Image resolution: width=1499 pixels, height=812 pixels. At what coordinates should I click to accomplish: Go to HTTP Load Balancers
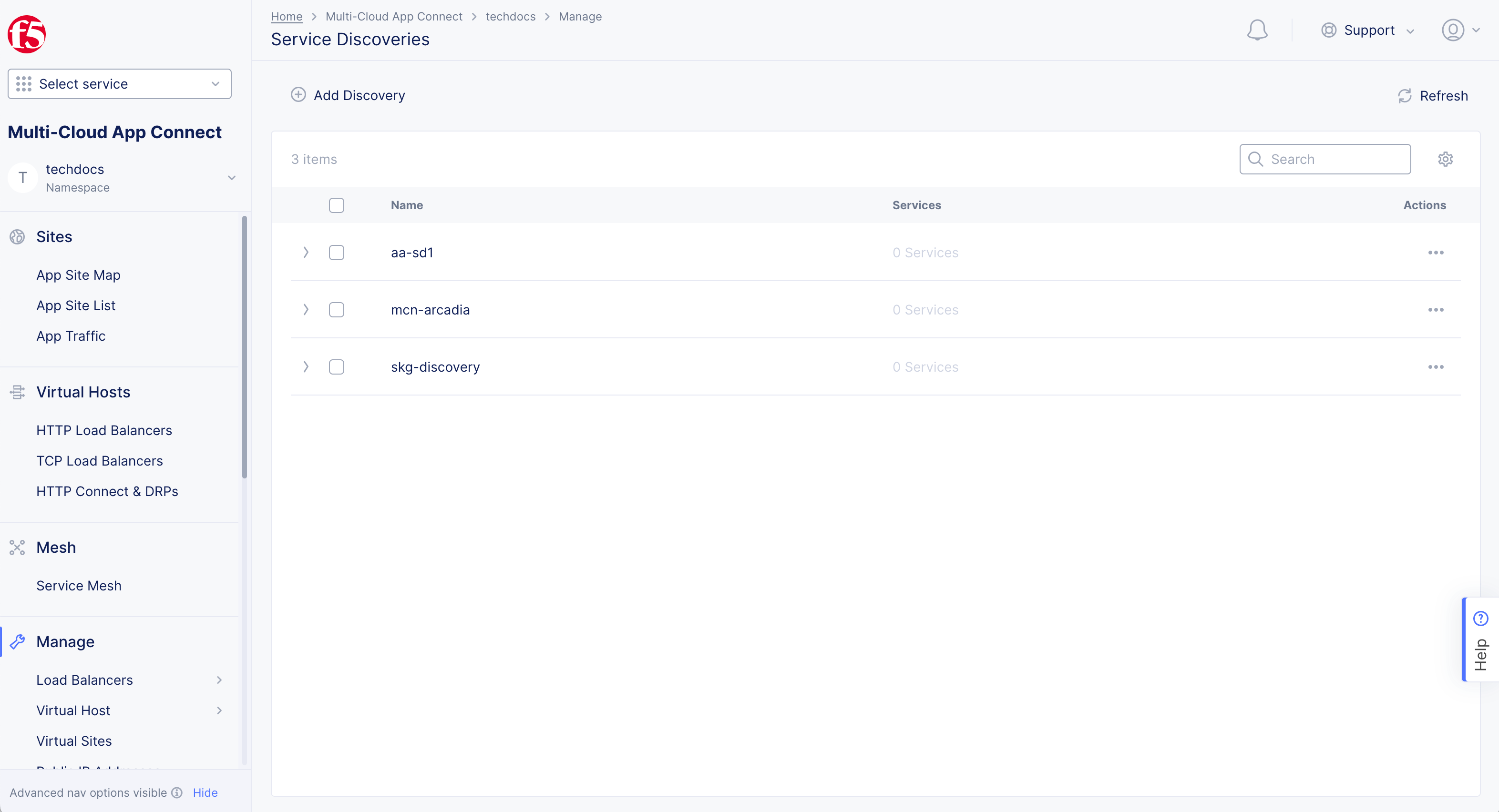click(104, 430)
